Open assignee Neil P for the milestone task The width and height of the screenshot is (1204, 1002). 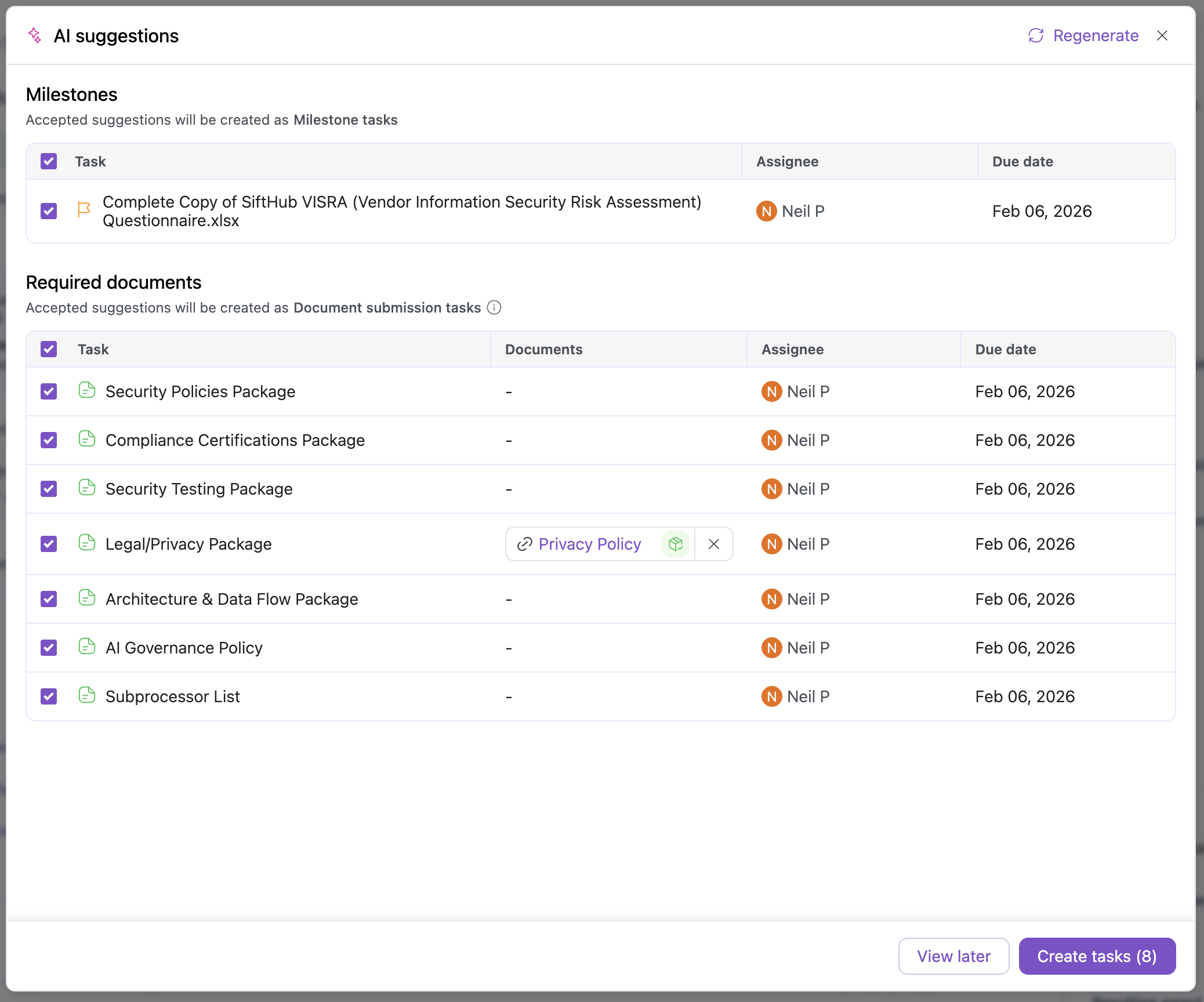790,211
